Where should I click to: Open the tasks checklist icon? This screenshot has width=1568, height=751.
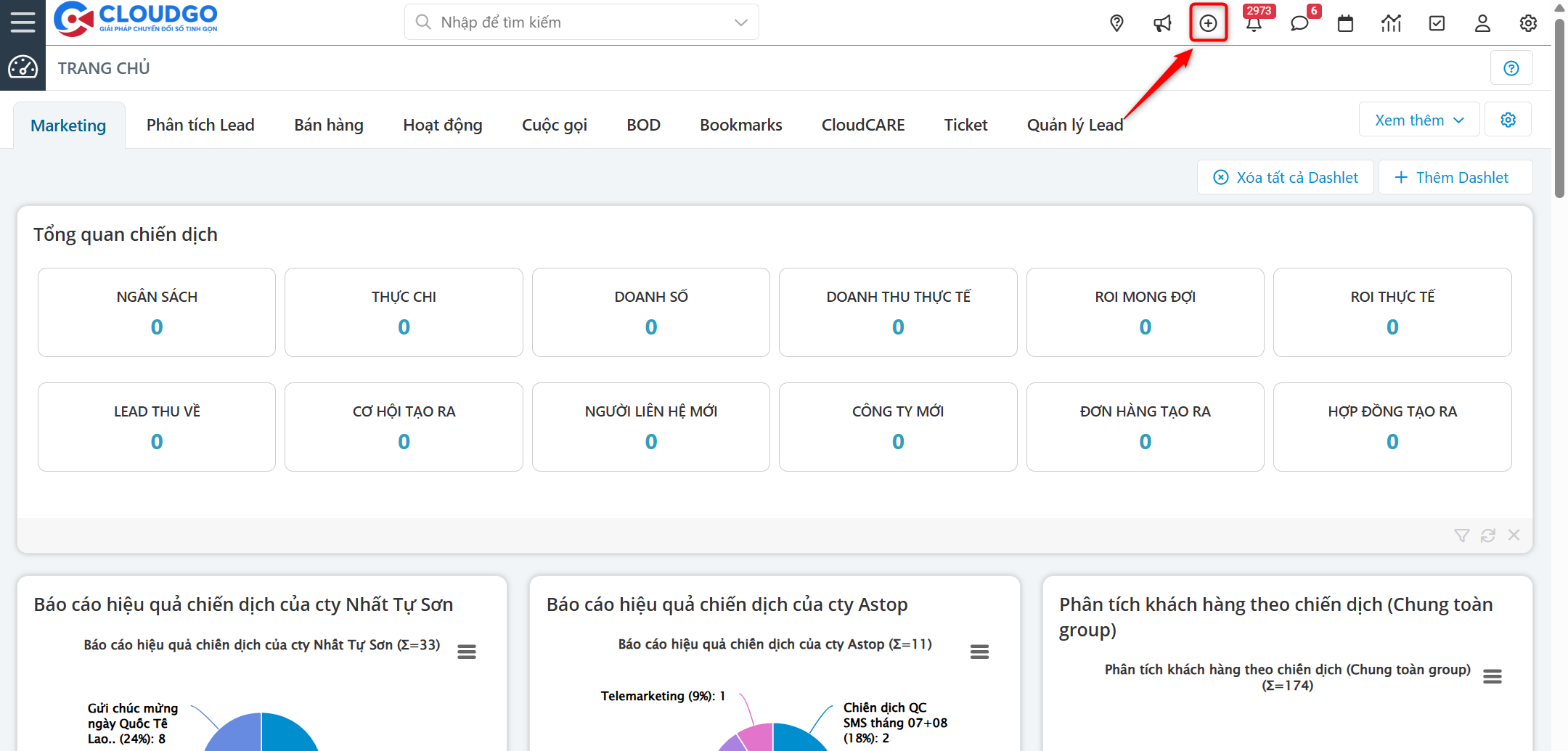pos(1437,23)
